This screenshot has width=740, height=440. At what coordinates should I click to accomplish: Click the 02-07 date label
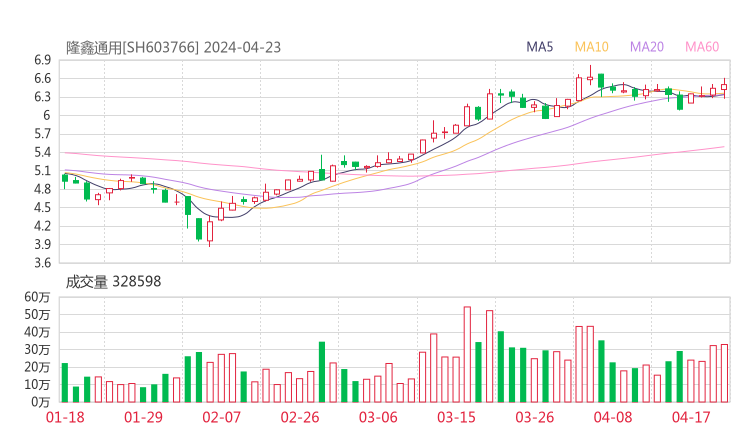pyautogui.click(x=221, y=417)
